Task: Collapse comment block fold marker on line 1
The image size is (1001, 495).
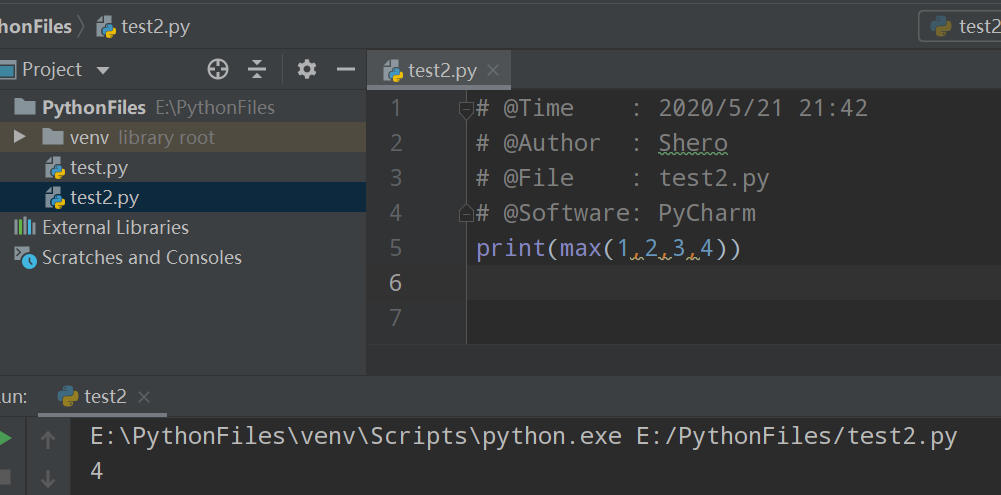Action: (466, 110)
